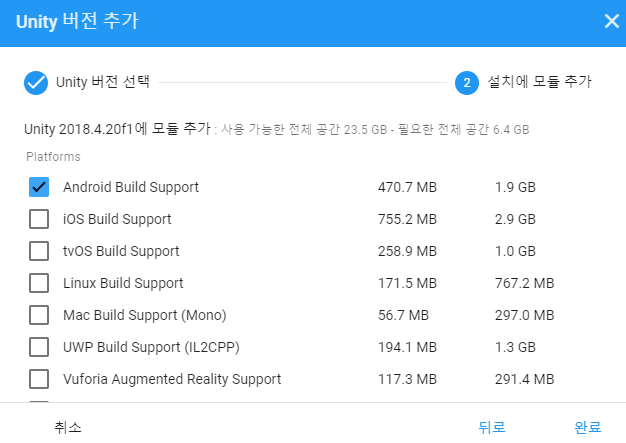Click the 'Unity 버전 추가' dialog title
The width and height of the screenshot is (626, 443).
(x=77, y=21)
